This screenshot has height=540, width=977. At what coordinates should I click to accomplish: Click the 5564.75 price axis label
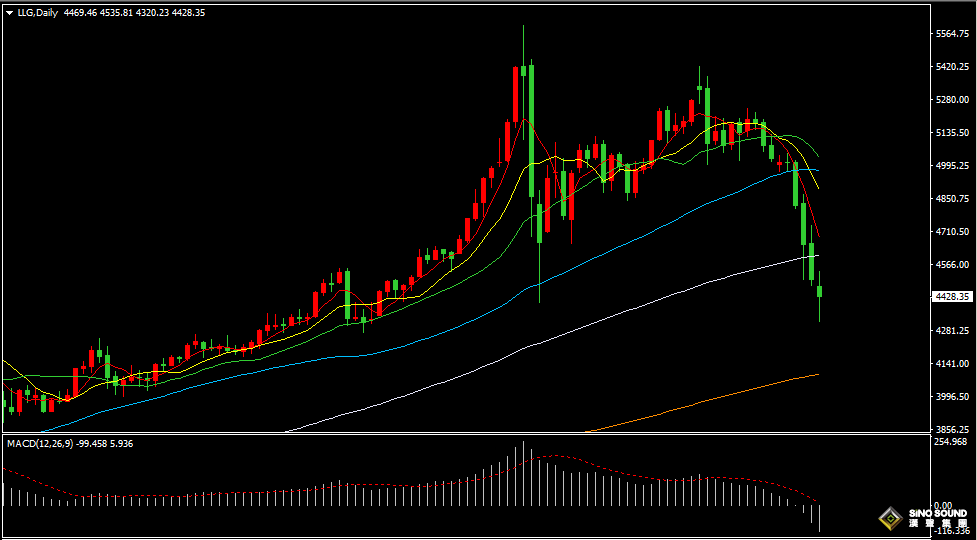point(952,34)
